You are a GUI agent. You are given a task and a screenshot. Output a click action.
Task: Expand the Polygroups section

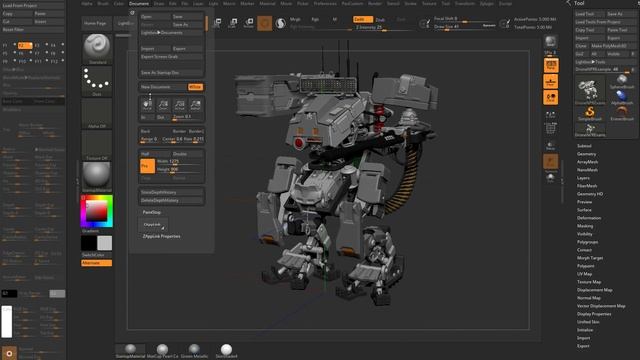point(587,242)
